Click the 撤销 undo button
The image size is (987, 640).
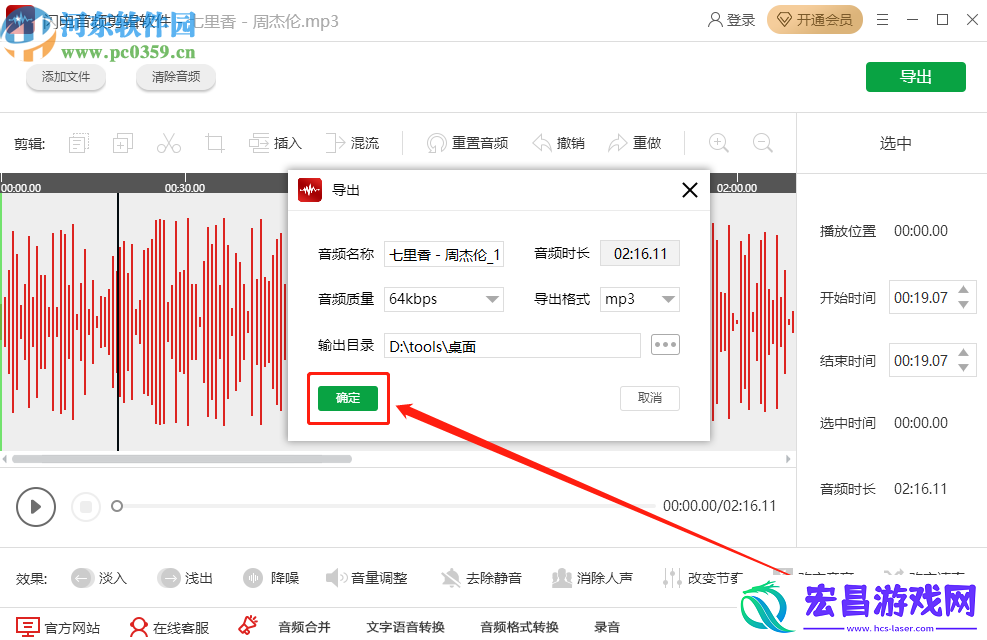coord(558,143)
